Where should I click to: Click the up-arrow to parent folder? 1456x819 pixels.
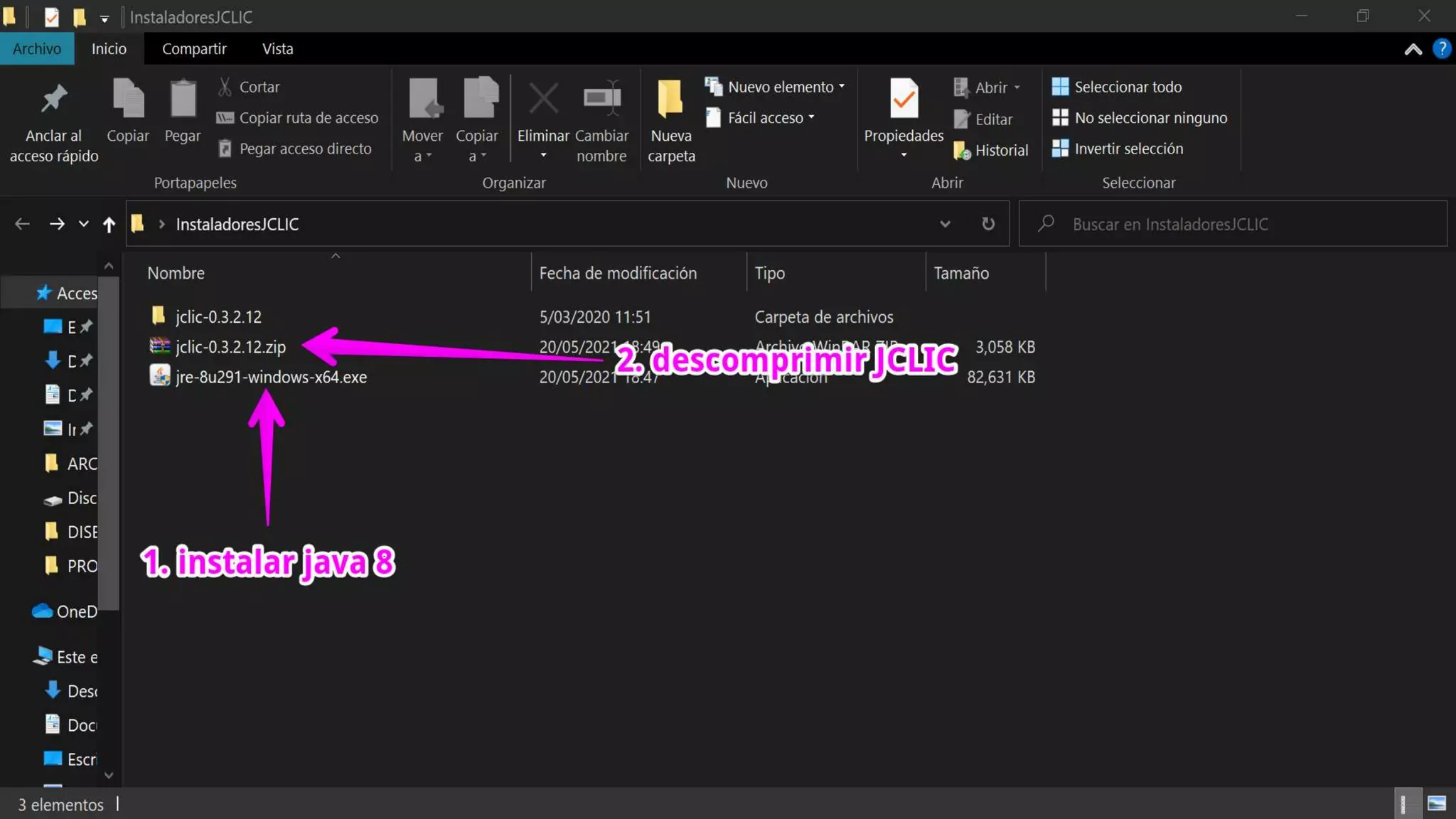[109, 225]
